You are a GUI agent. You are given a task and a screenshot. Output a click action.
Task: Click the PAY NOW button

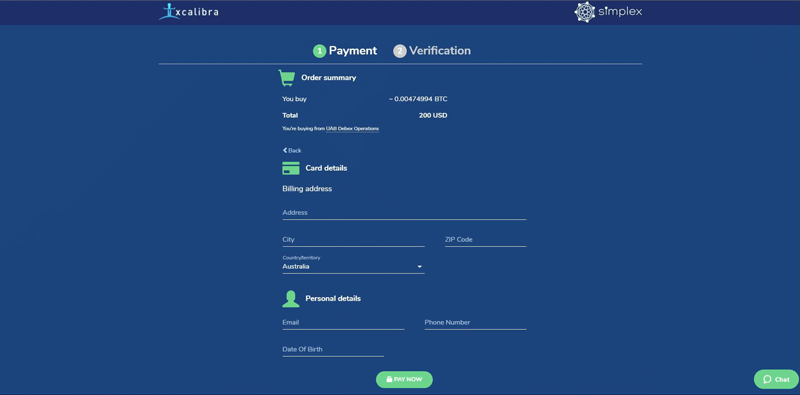point(404,380)
